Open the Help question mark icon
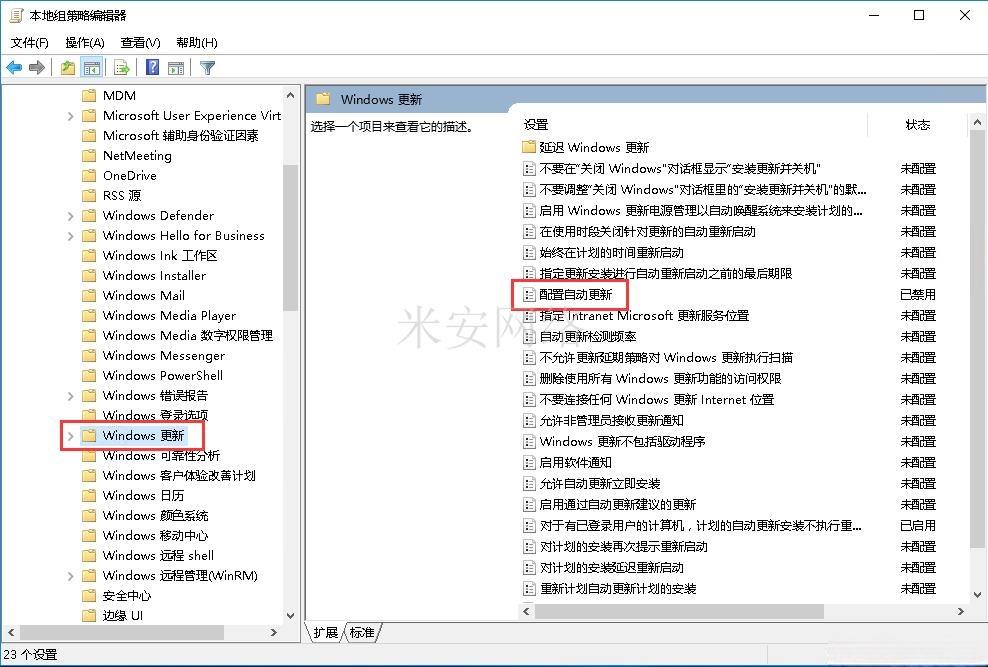Screen dimensions: 988x667 152,67
